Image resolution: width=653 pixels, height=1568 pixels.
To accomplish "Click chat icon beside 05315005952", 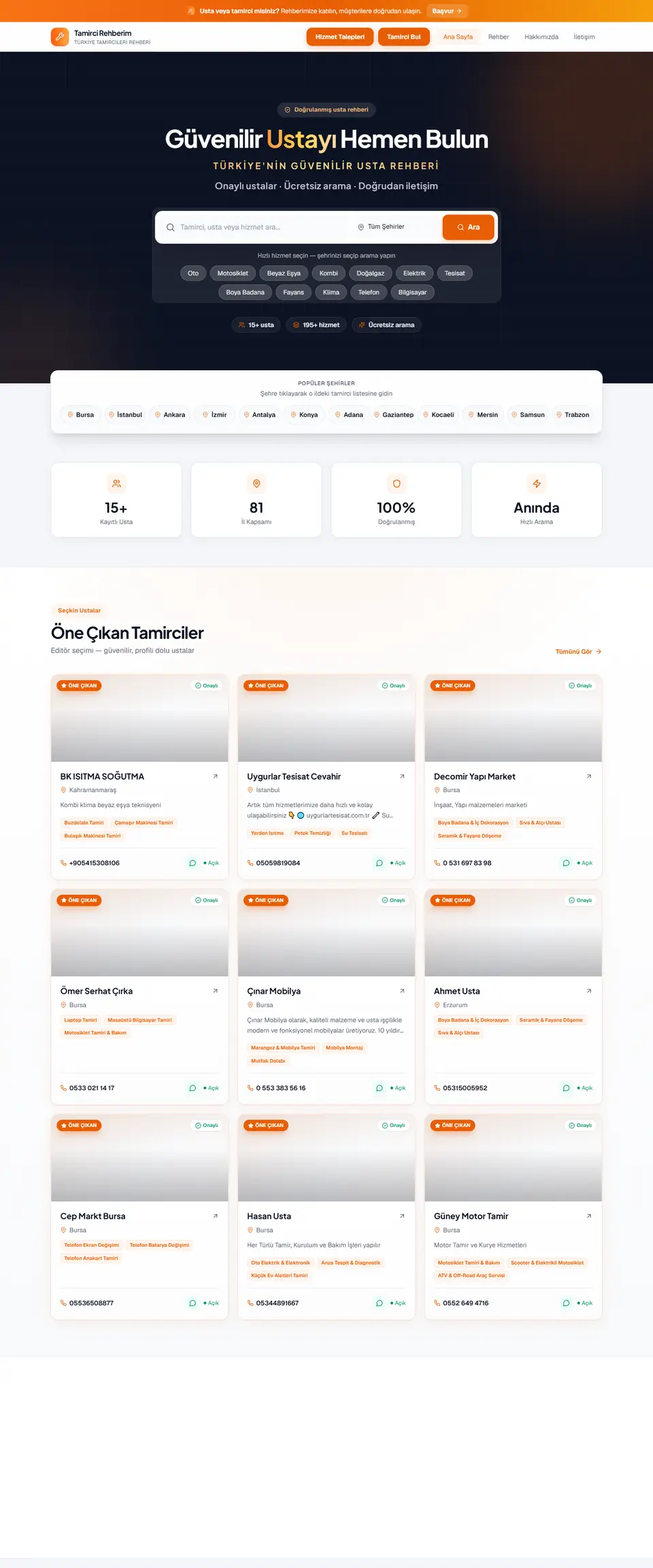I will coord(566,1088).
